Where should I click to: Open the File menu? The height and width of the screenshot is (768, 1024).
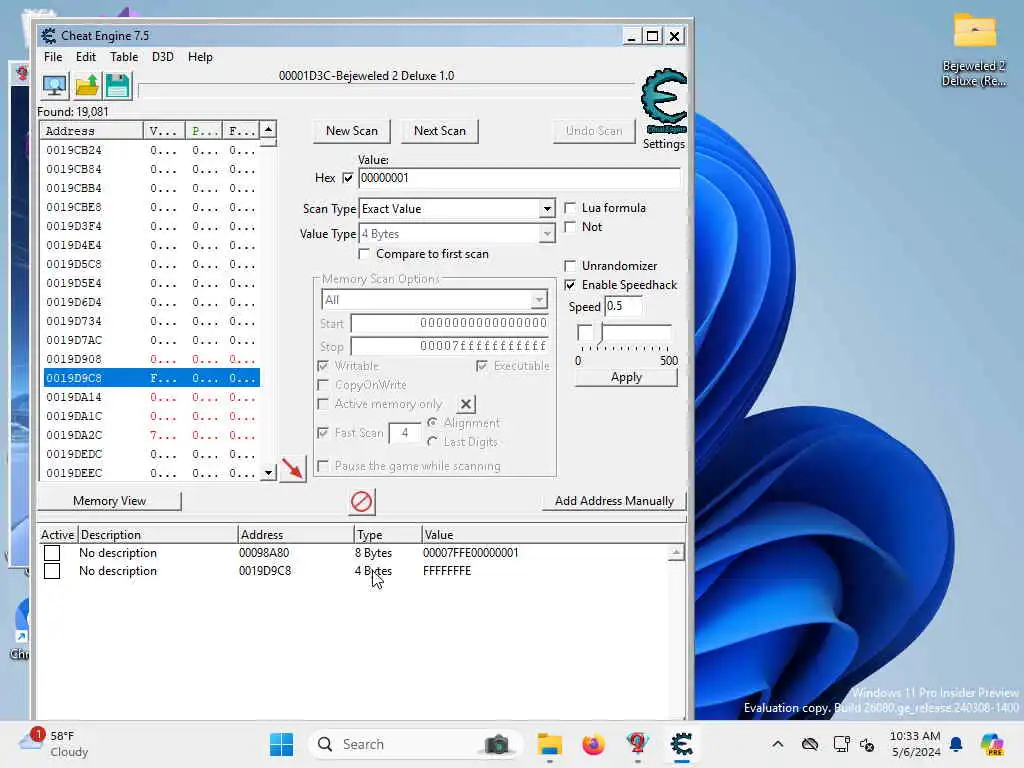53,57
